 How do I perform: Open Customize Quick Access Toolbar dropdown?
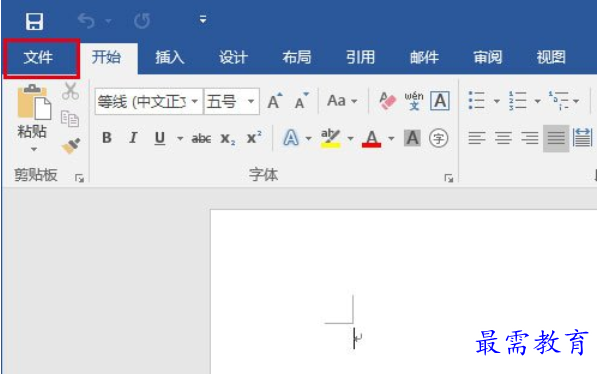point(203,19)
